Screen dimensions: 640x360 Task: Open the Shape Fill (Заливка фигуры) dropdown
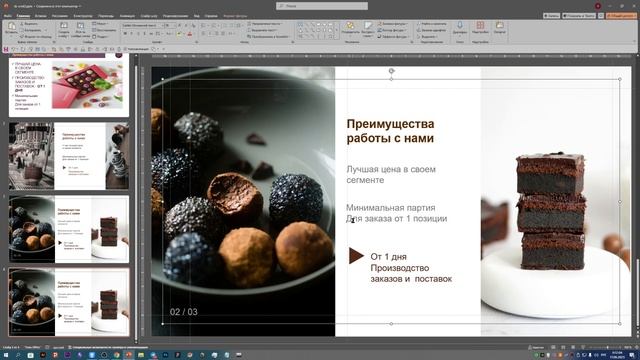point(392,24)
